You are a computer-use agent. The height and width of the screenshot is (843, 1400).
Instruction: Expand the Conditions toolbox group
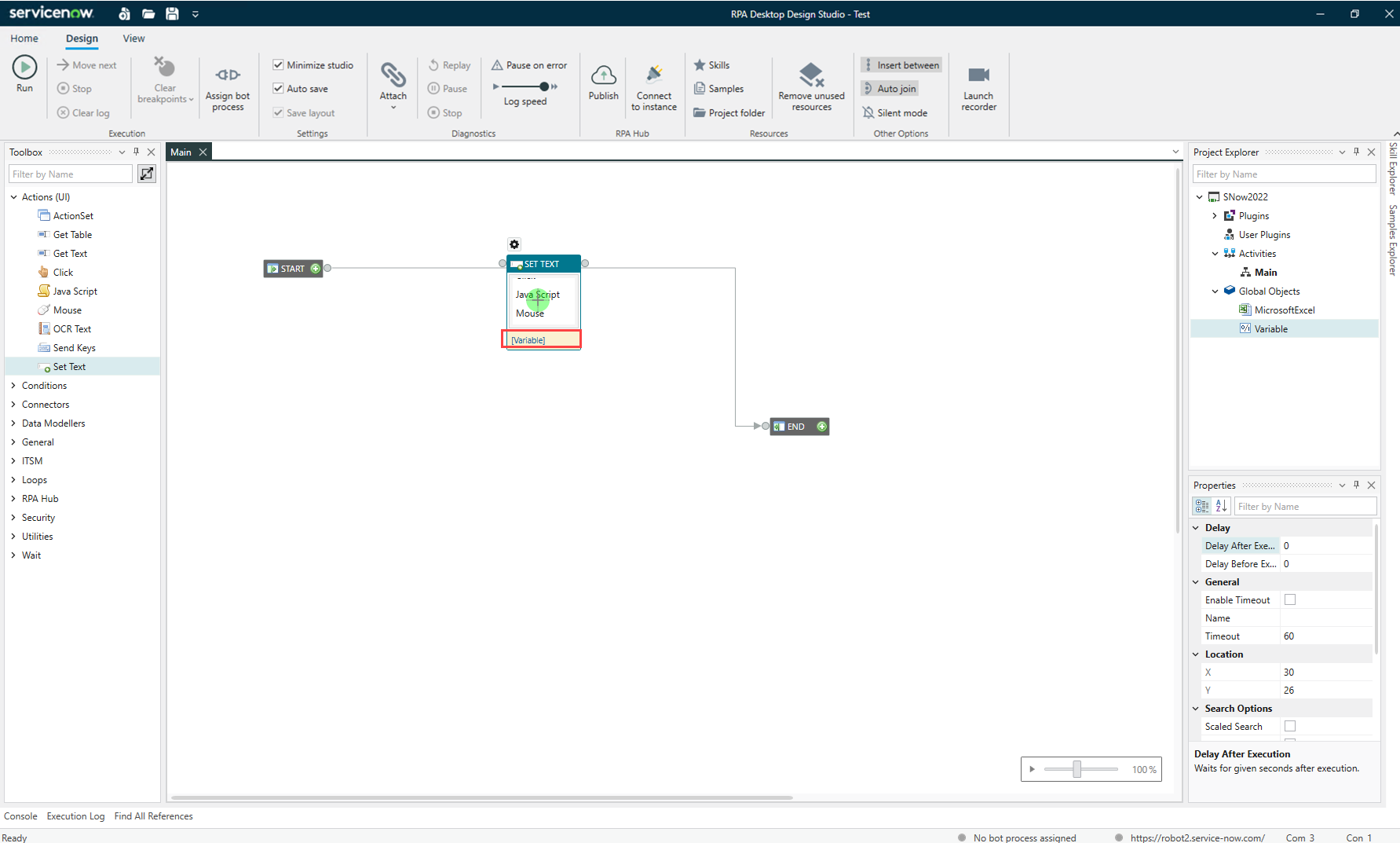[13, 386]
